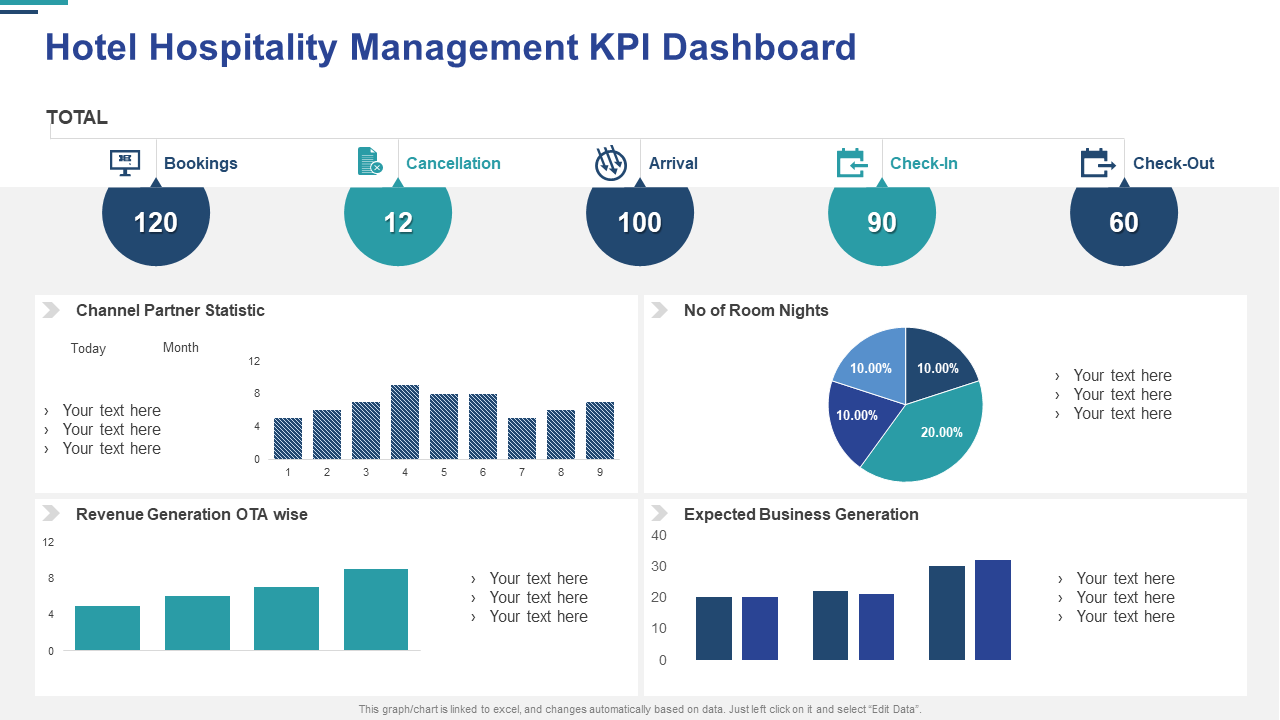The width and height of the screenshot is (1280, 720).
Task: Expand the Revenue Generation OTA wise panel arrow
Action: coord(50,513)
